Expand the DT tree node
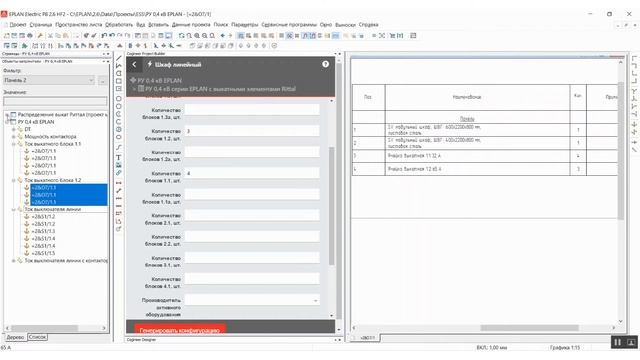This screenshot has width=640, height=360. [x=13, y=129]
